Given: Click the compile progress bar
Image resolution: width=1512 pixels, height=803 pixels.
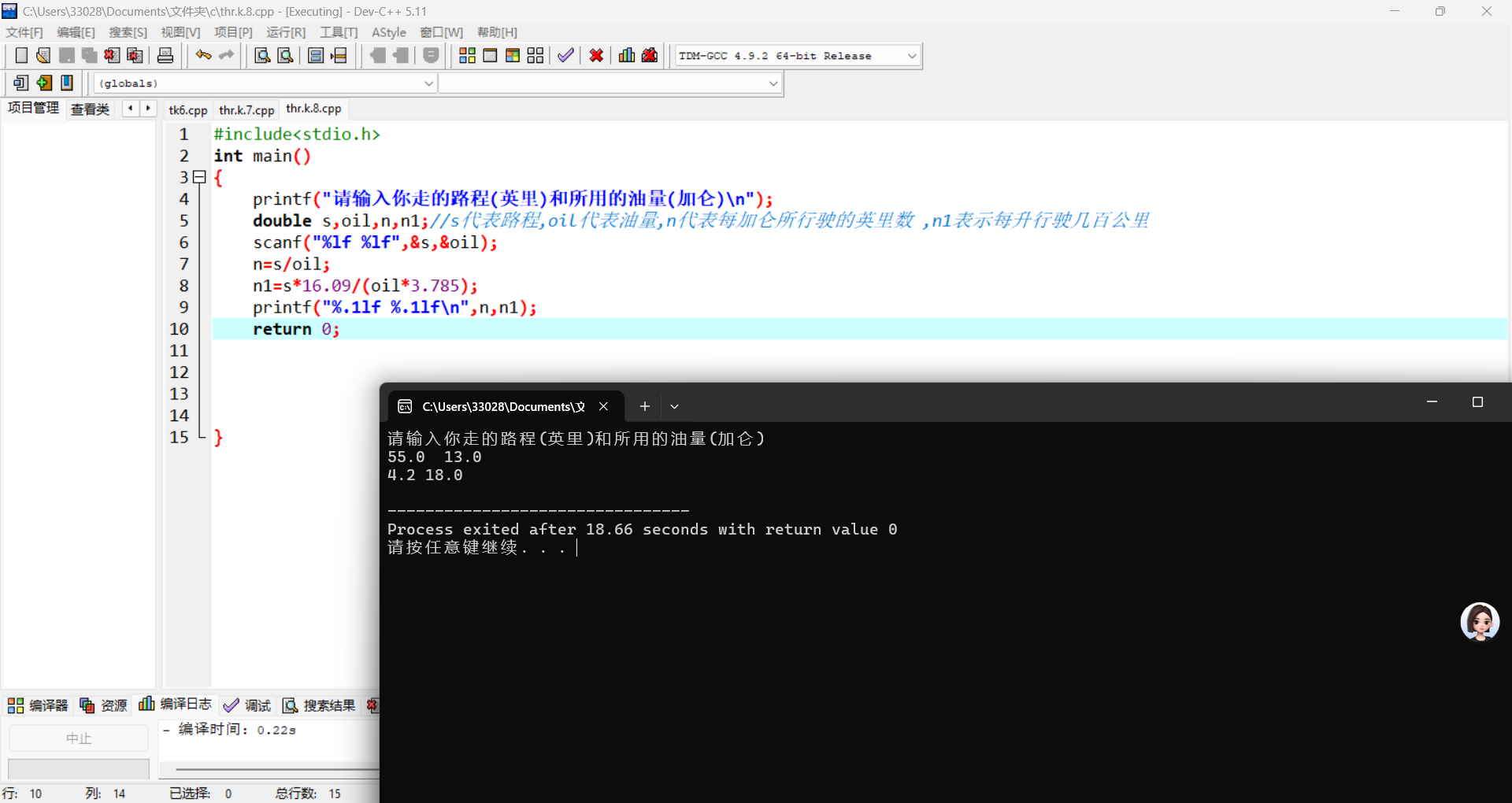Looking at the screenshot, I should coord(79,768).
